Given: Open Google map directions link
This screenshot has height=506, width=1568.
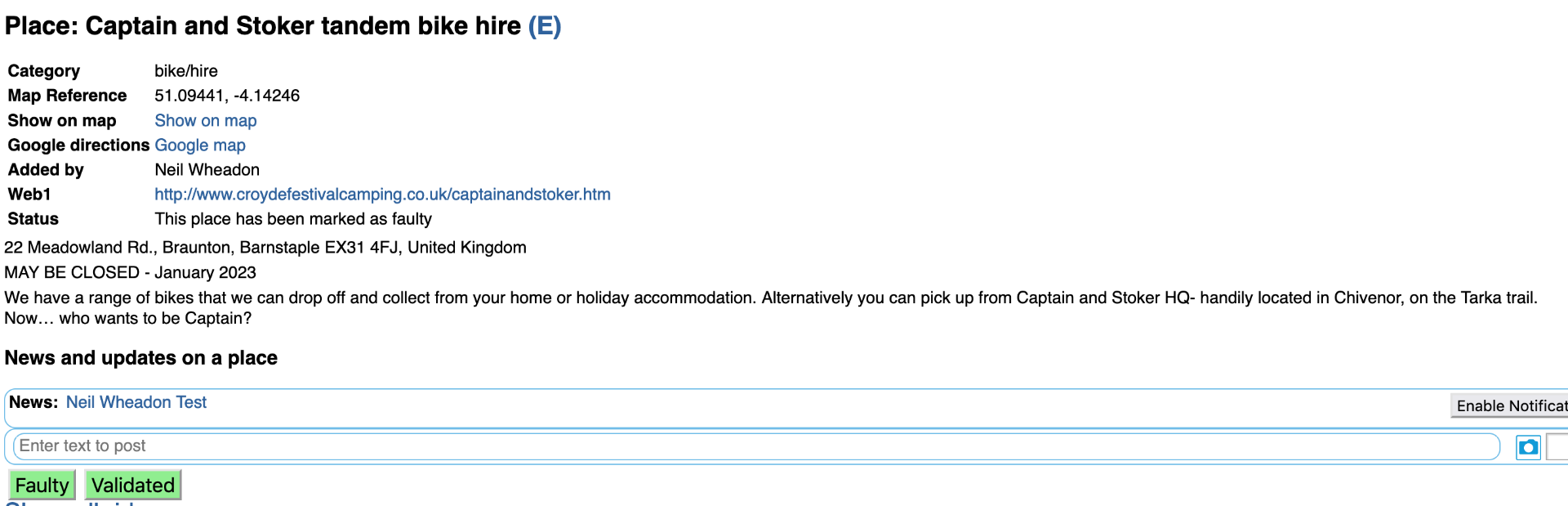Looking at the screenshot, I should pos(200,146).
